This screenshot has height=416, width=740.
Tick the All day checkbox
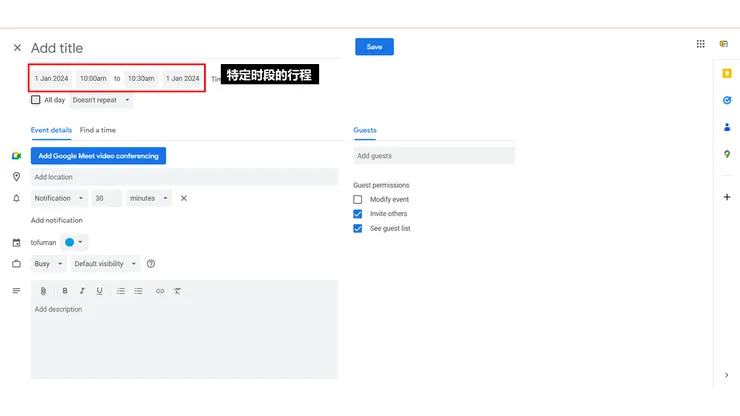pyautogui.click(x=35, y=100)
